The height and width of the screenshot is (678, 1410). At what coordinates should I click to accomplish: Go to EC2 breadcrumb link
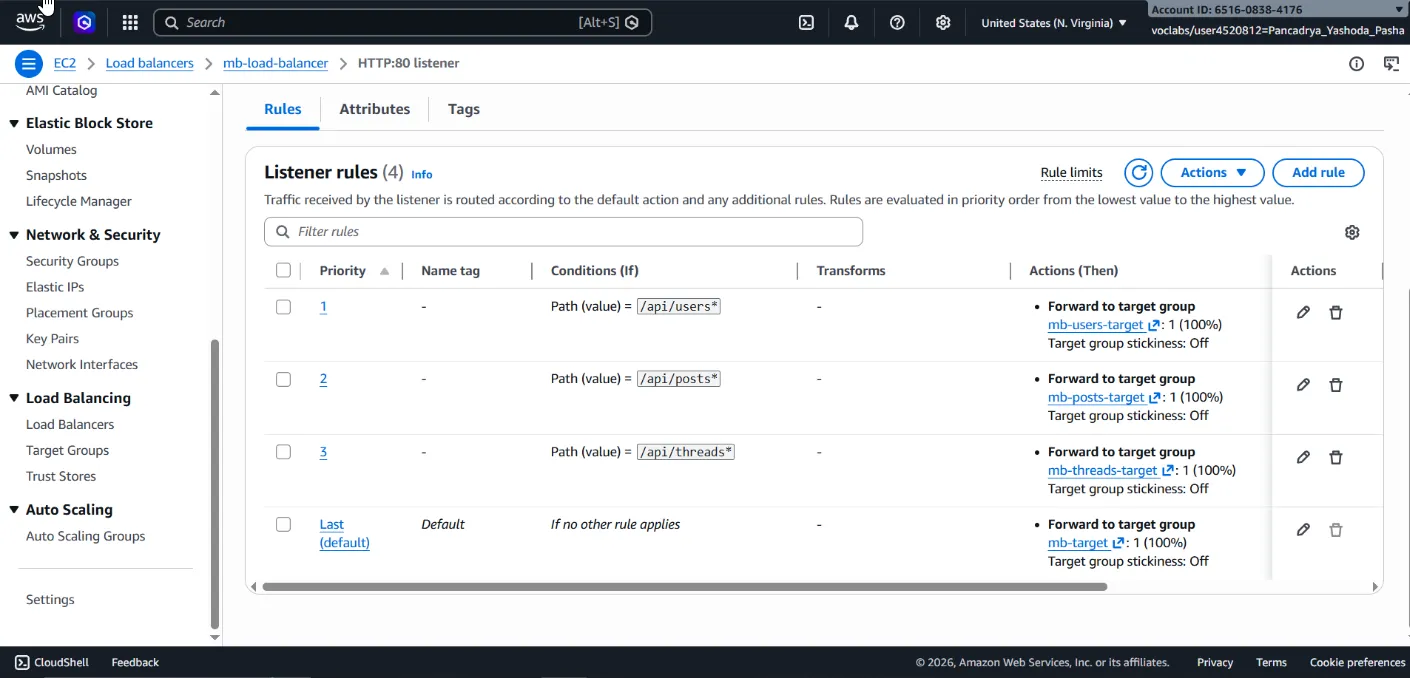click(65, 63)
